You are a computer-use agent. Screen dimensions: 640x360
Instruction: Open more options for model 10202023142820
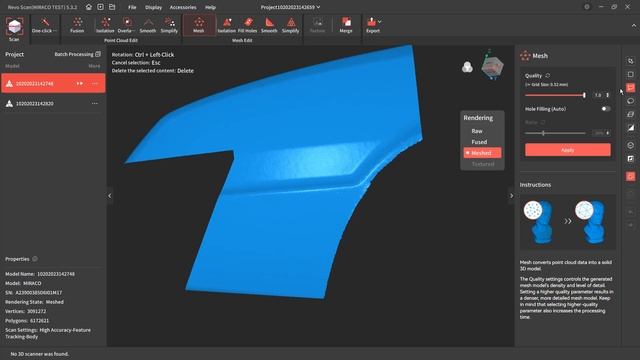[95, 103]
